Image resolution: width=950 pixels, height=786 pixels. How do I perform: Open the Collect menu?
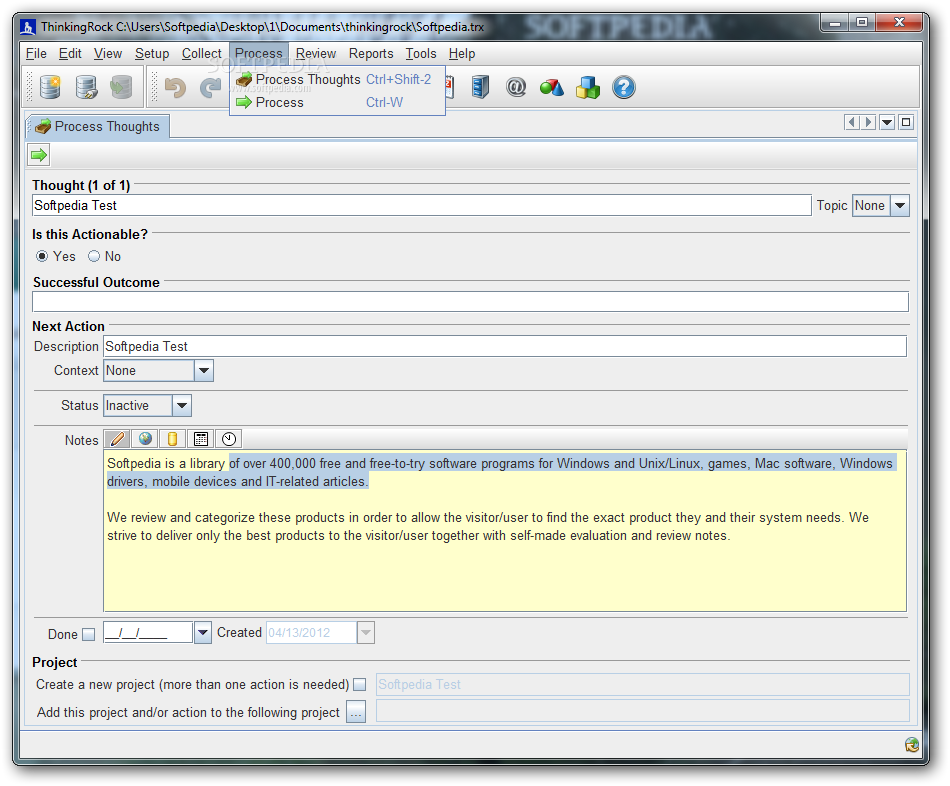(202, 53)
